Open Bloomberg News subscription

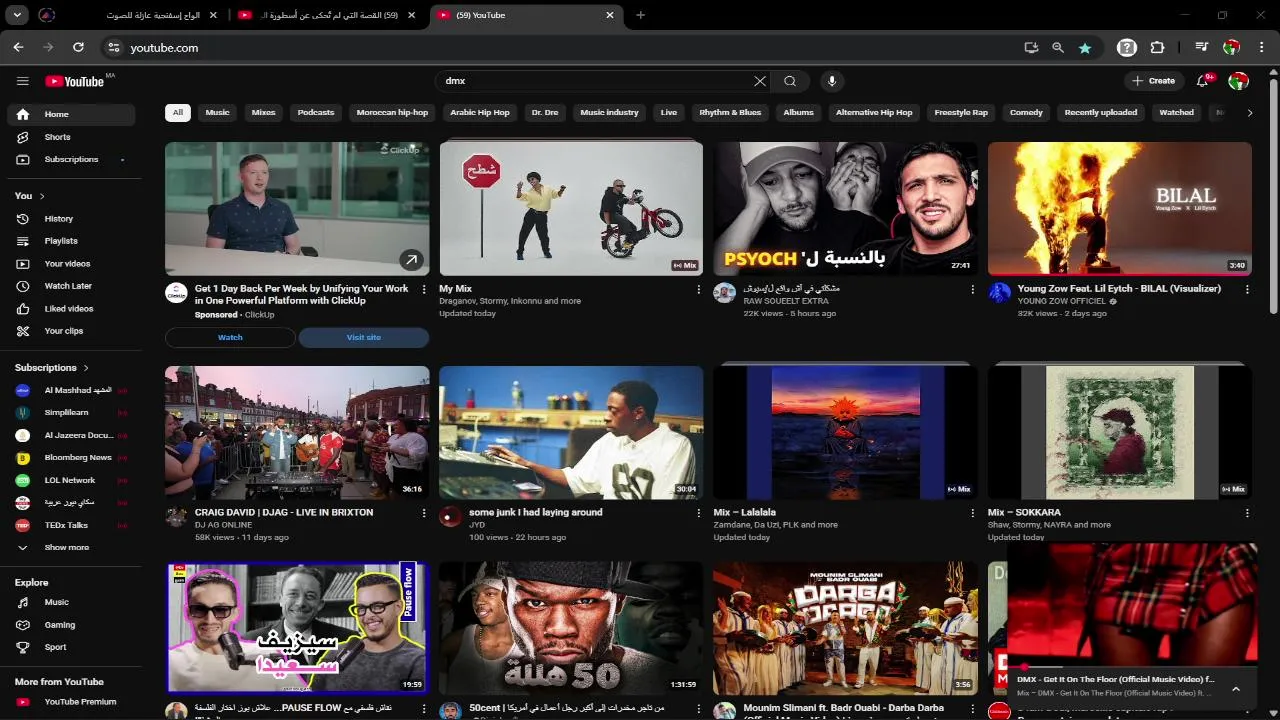[x=70, y=457]
